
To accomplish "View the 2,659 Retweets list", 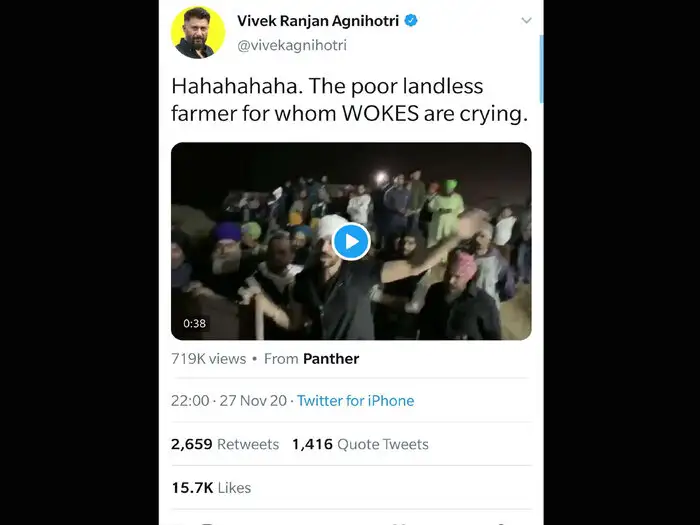I will tap(225, 444).
